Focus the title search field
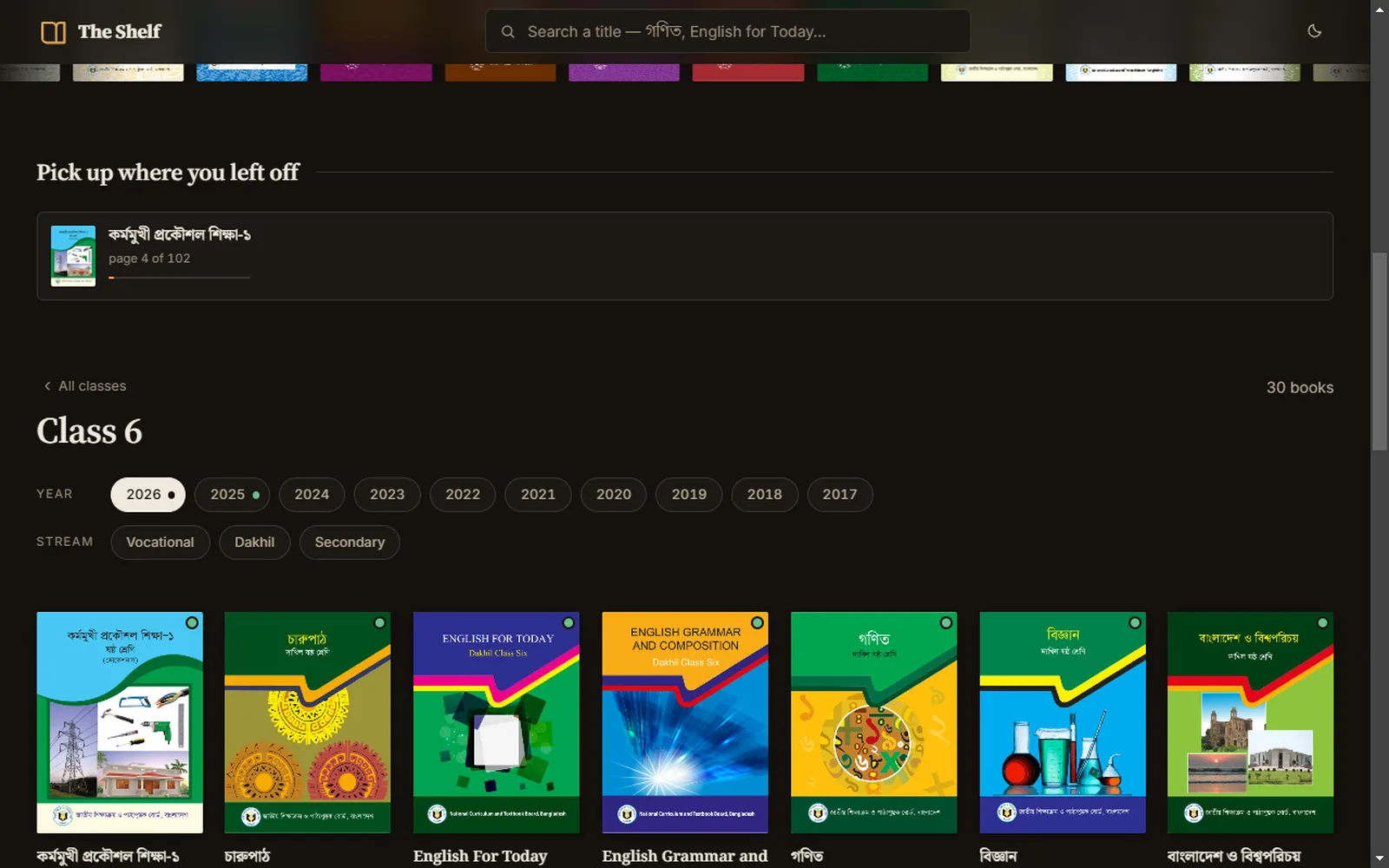 click(x=727, y=31)
